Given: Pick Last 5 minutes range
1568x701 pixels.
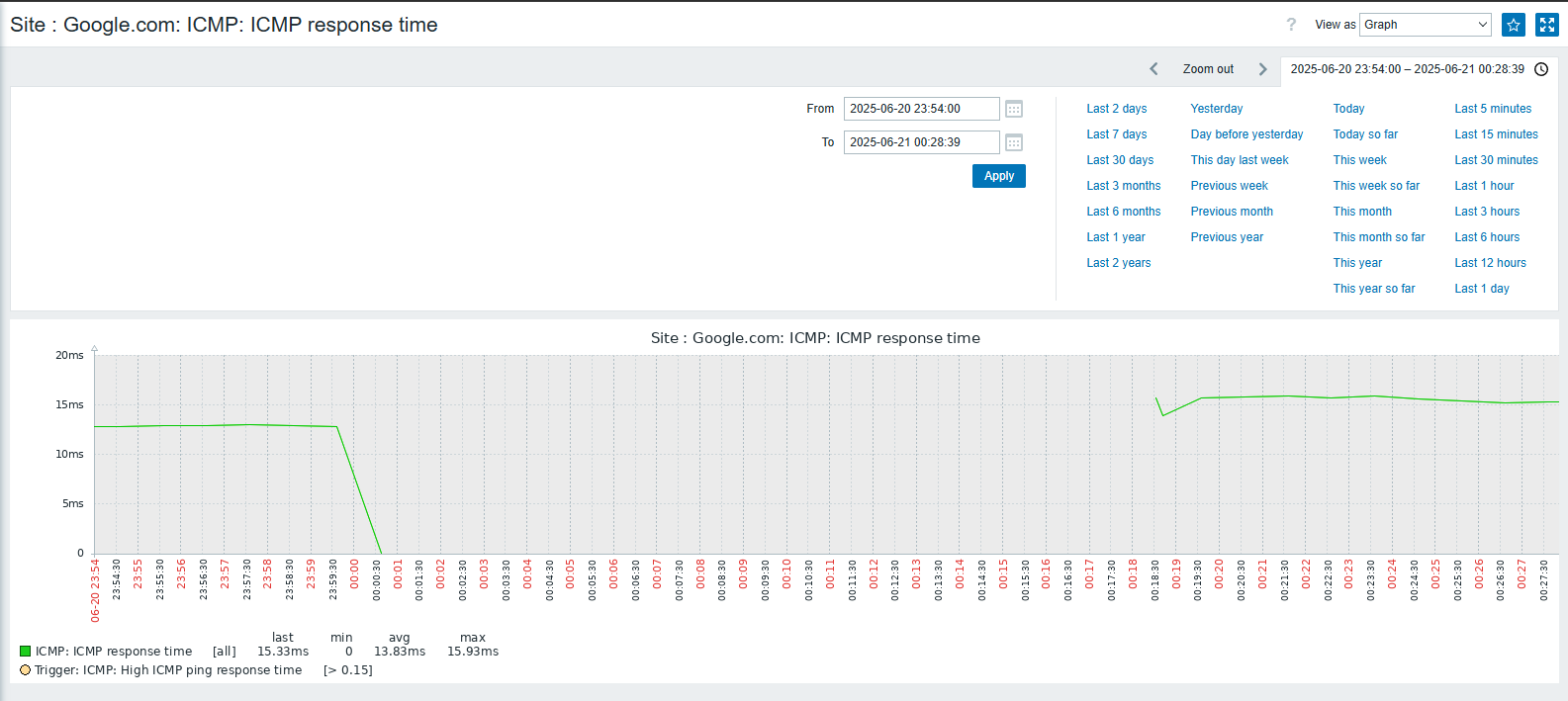Looking at the screenshot, I should click(1493, 109).
